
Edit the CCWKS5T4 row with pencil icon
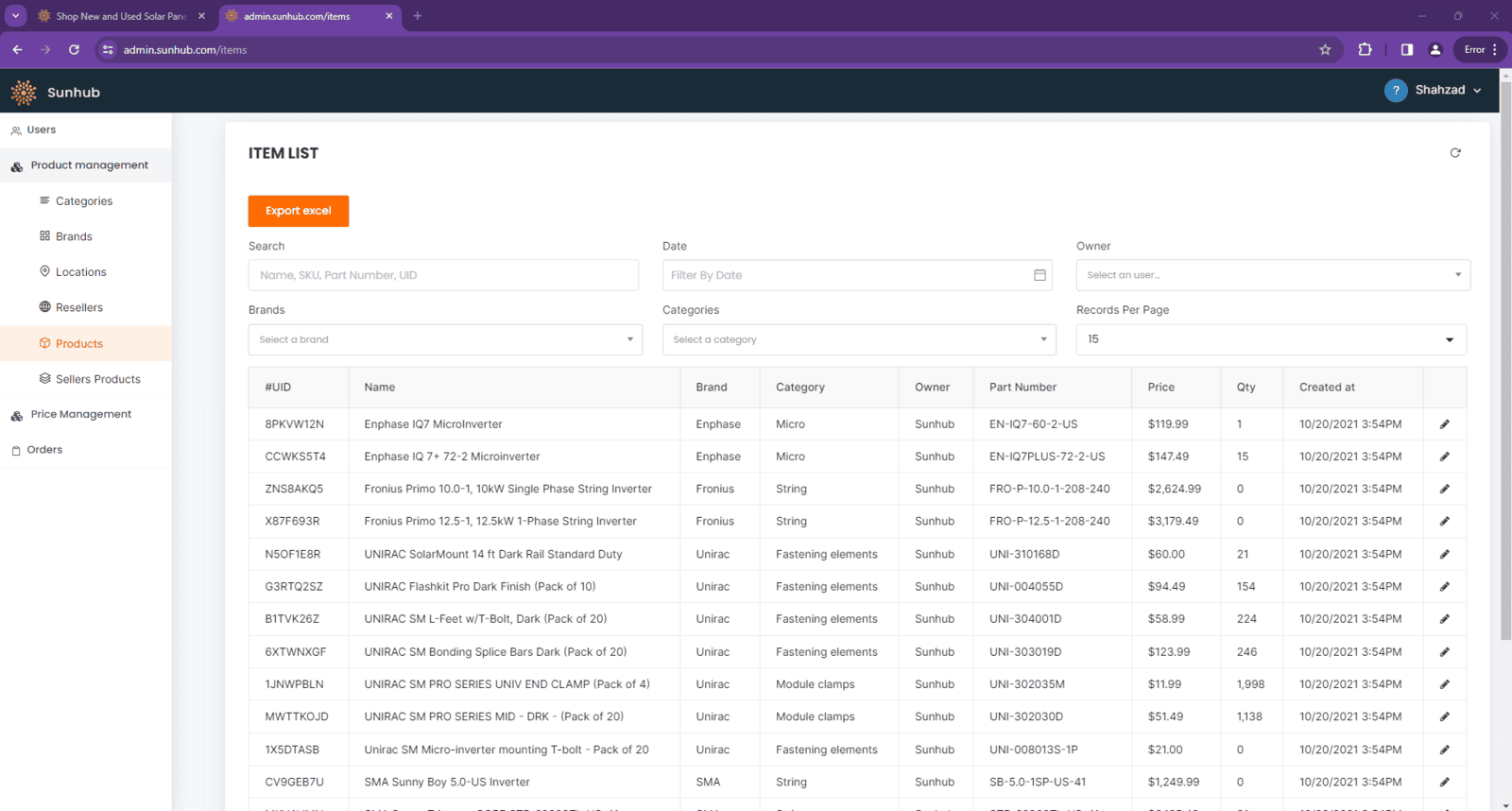click(1445, 457)
